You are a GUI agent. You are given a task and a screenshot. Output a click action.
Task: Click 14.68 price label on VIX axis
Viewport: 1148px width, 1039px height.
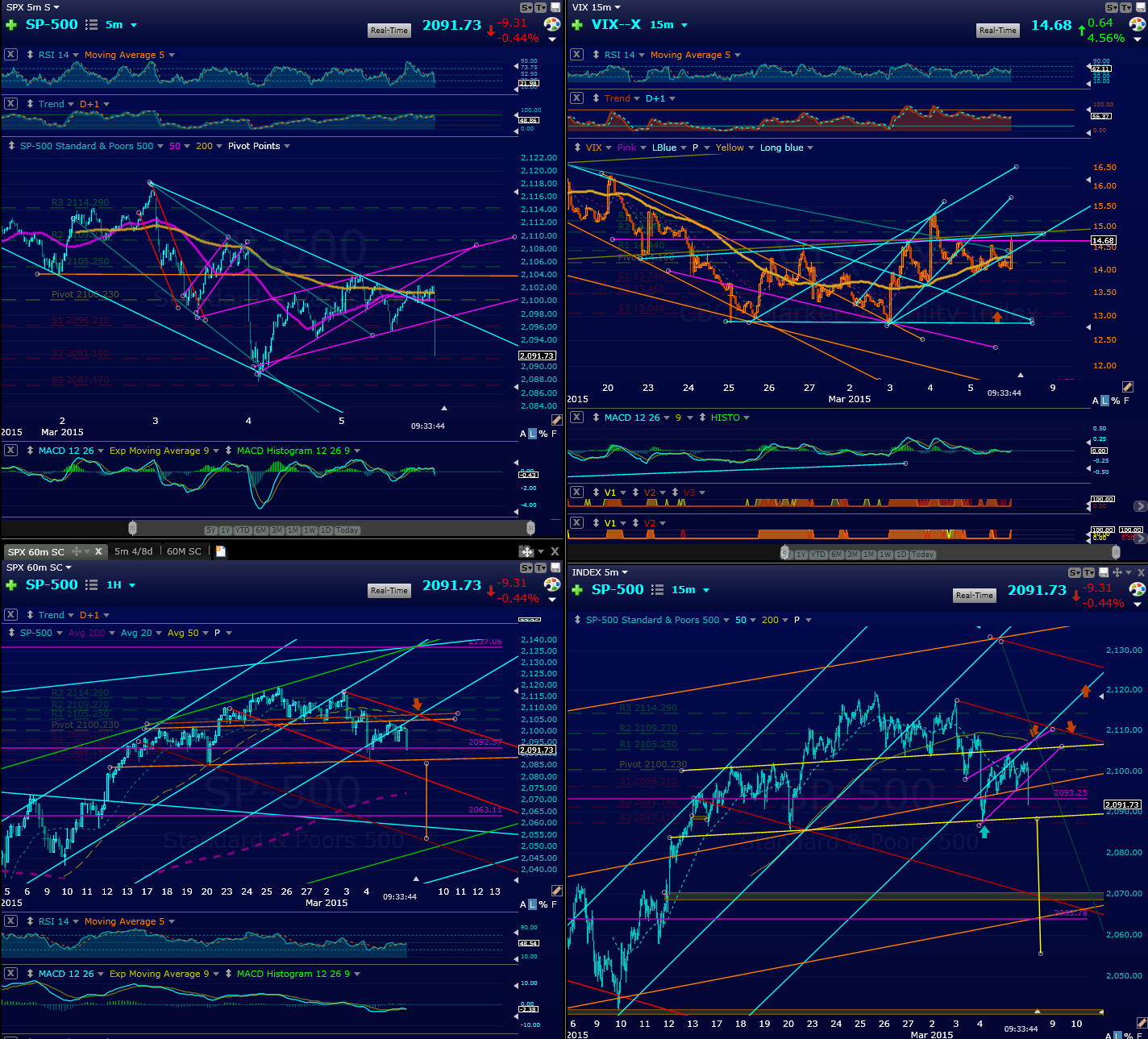point(1104,241)
